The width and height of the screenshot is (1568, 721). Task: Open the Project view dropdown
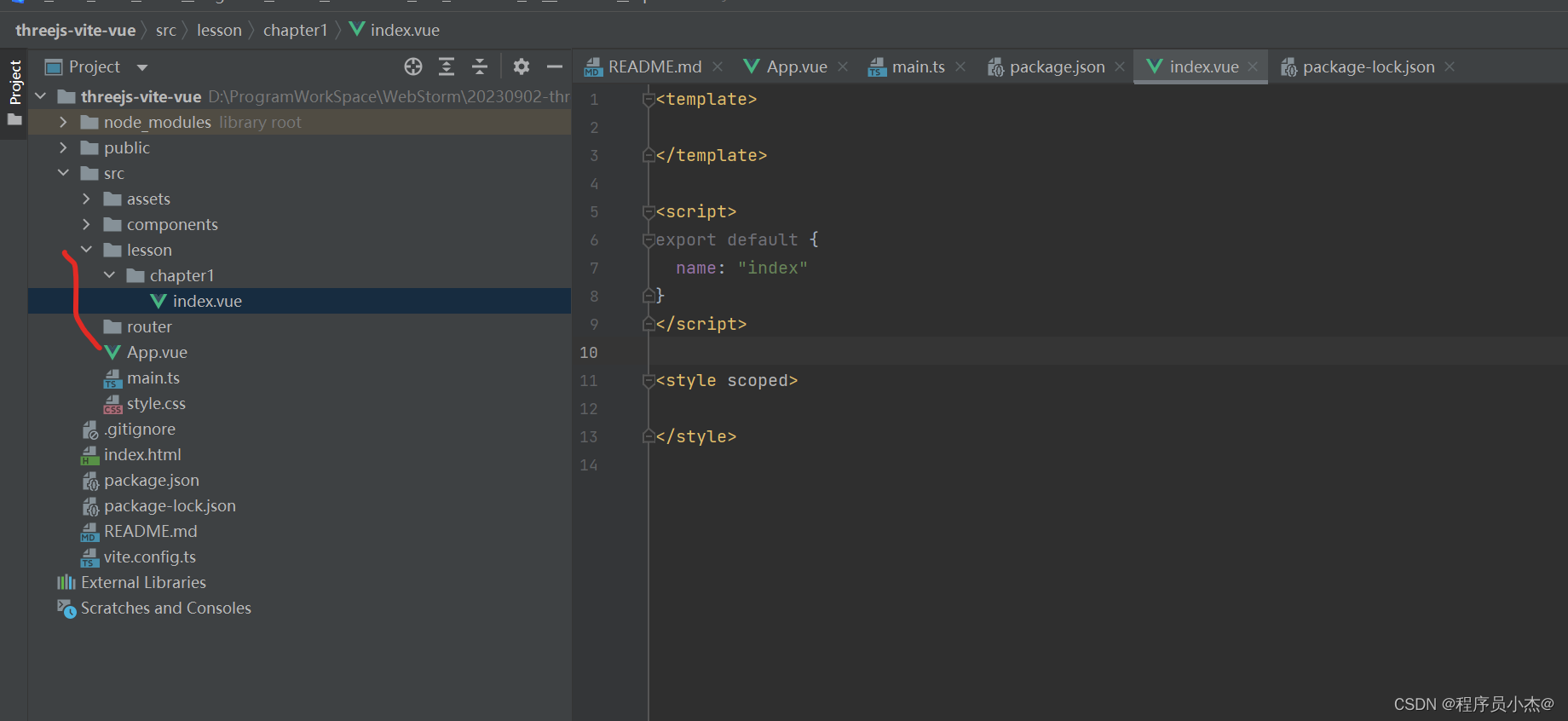[x=142, y=67]
